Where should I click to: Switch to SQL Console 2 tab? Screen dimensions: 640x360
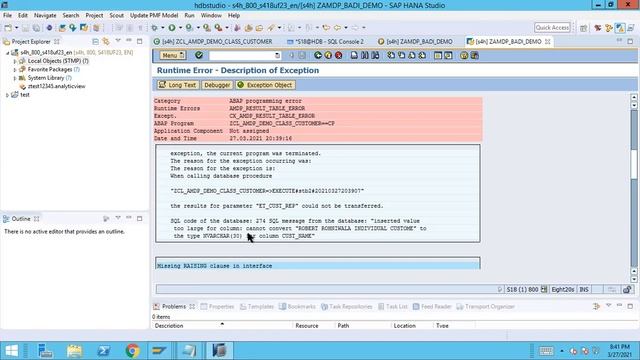[x=325, y=42]
